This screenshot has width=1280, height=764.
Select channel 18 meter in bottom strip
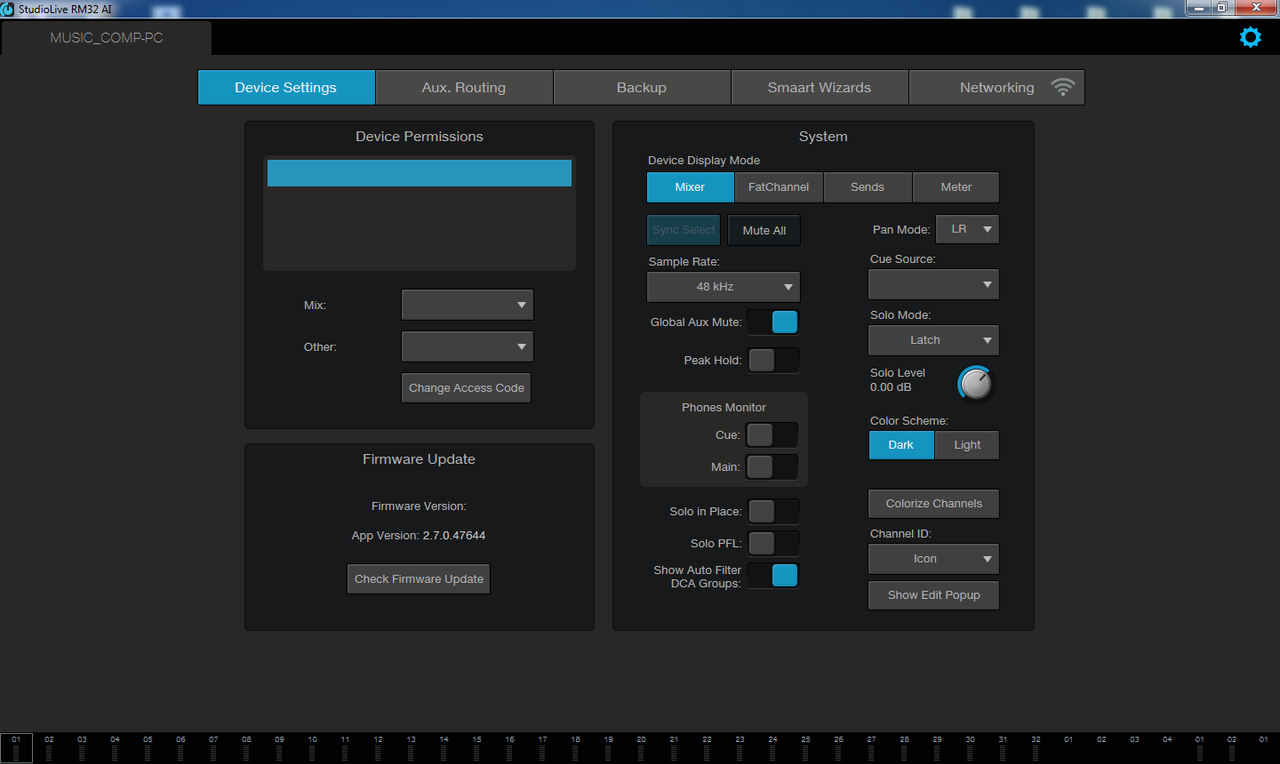point(575,748)
